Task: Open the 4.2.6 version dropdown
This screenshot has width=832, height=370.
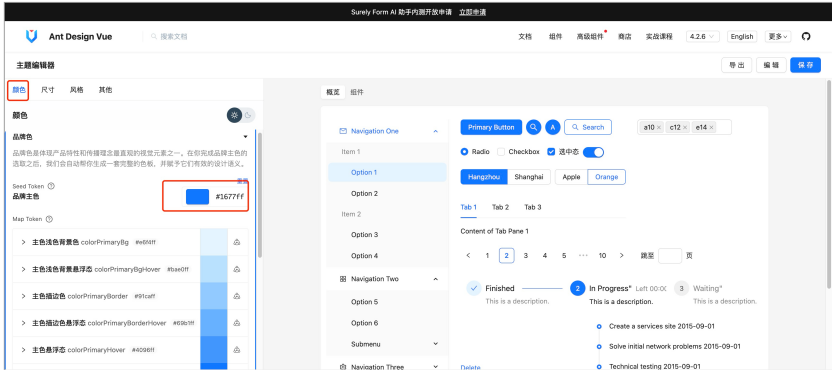Action: (x=703, y=37)
